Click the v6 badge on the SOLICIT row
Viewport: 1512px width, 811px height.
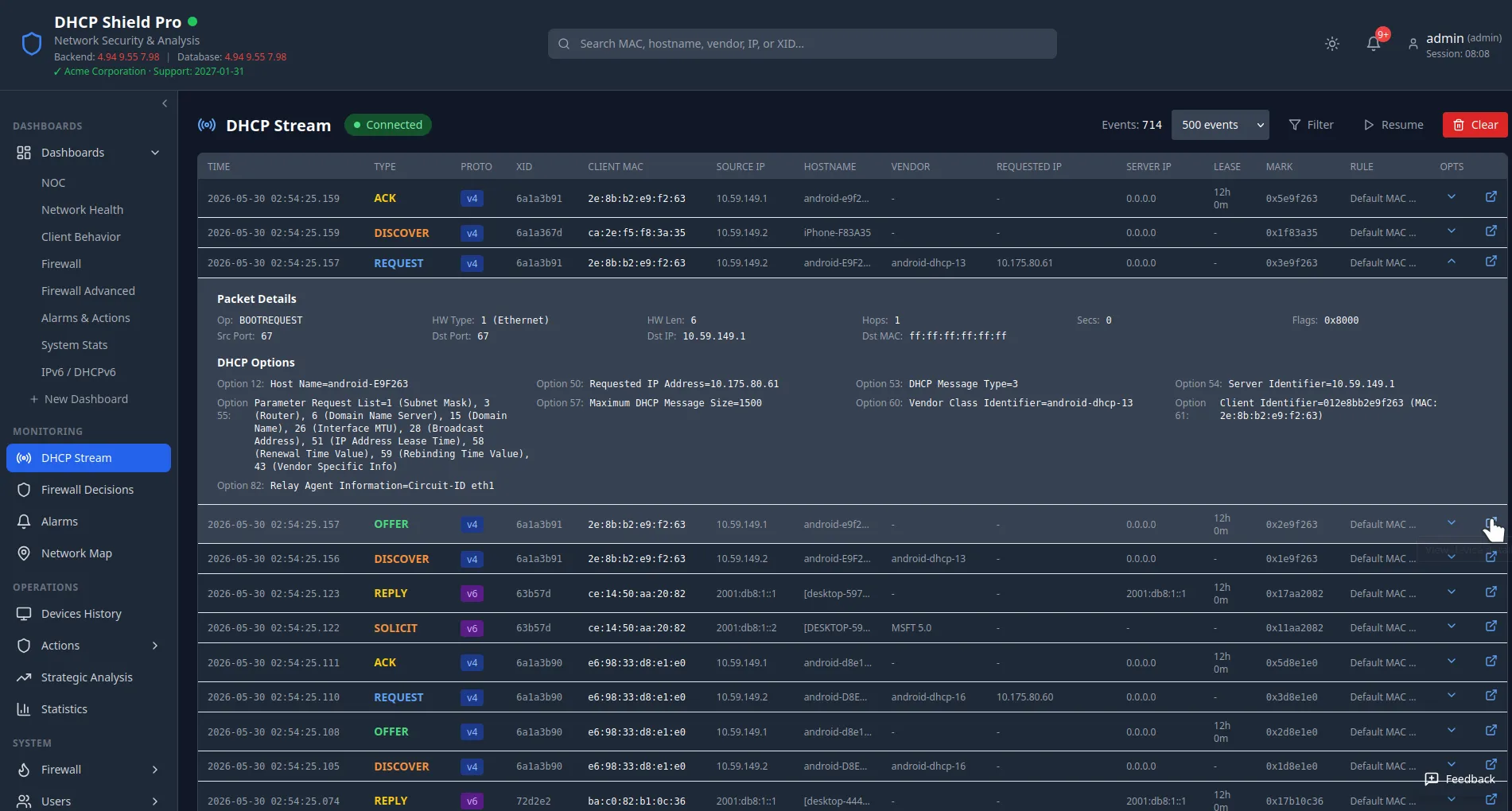pos(472,628)
